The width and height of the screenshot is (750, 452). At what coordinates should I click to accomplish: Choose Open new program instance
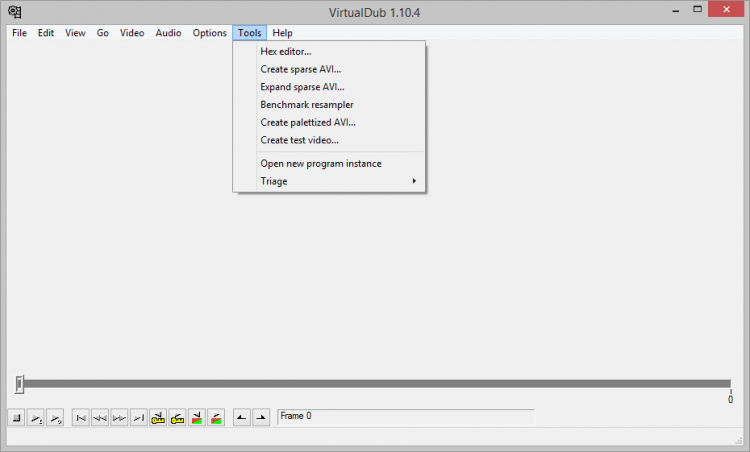[329, 164]
